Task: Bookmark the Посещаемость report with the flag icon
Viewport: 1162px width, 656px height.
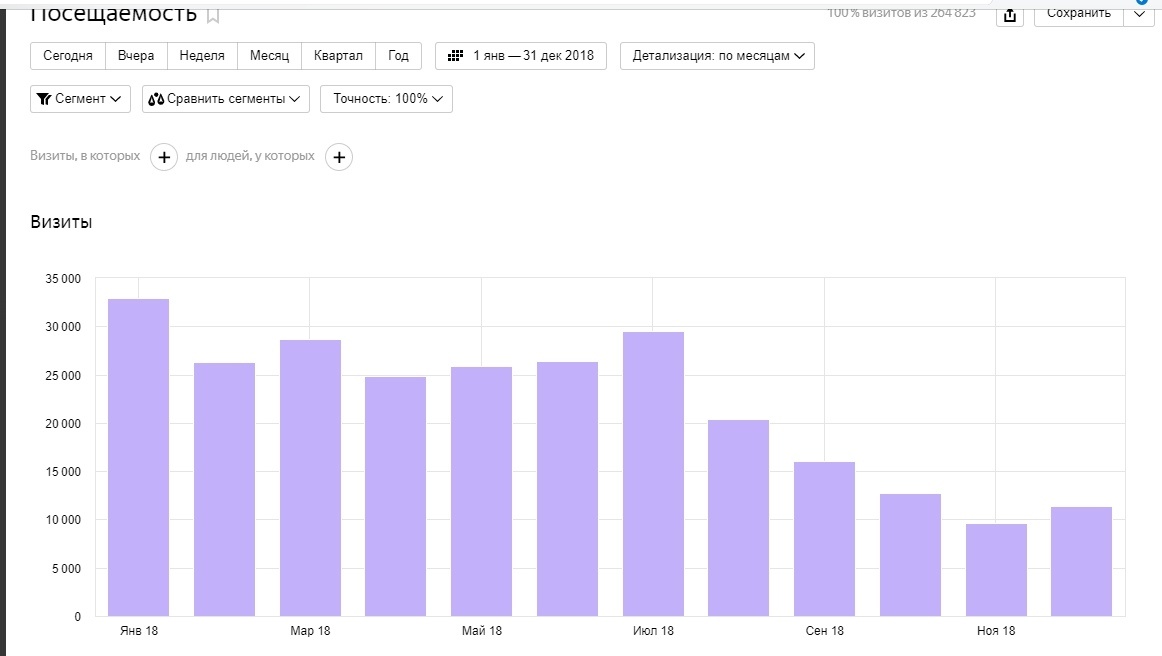Action: coord(213,15)
